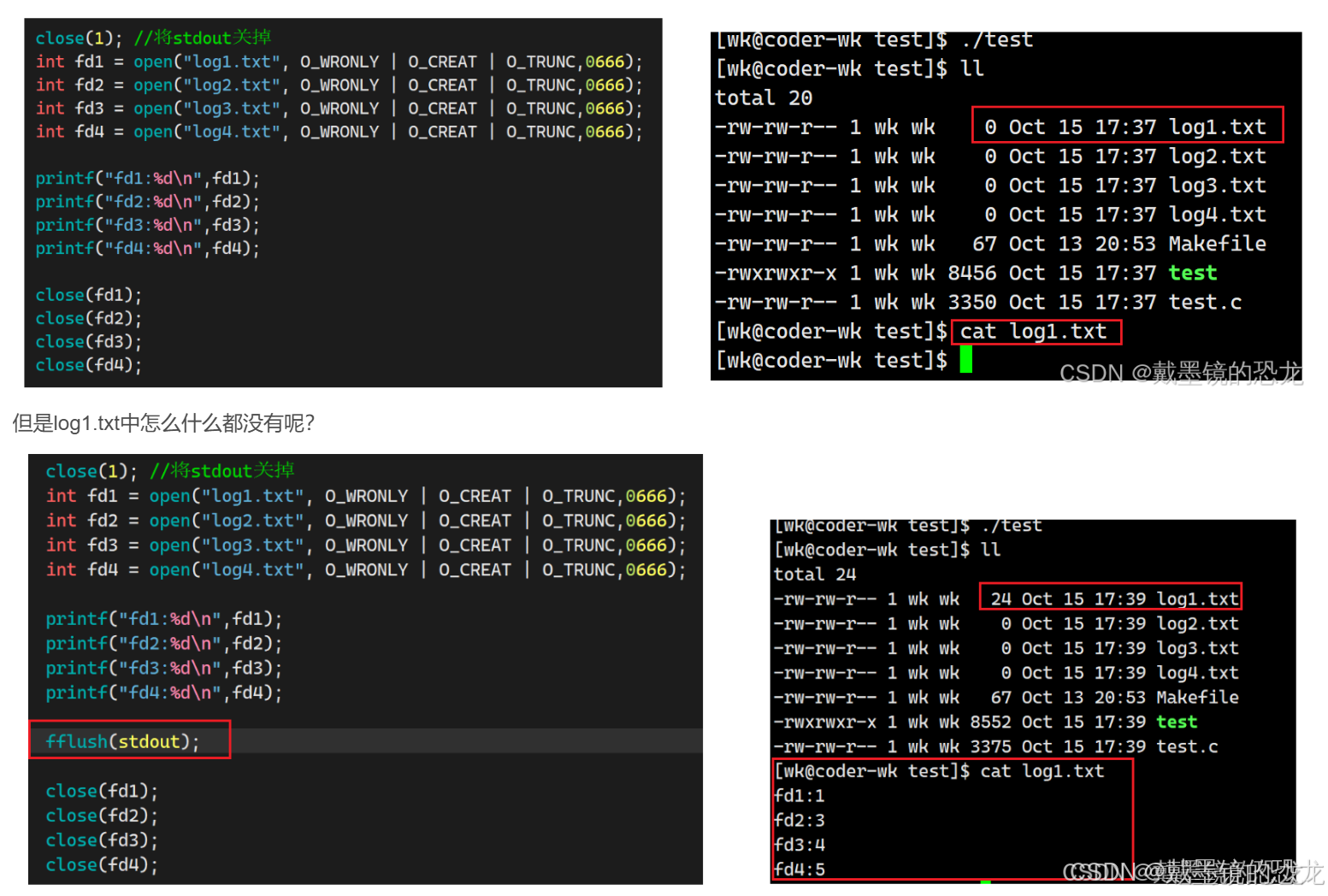This screenshot has height=896, width=1328.
Task: Select the "24 Oct 15 17:39 log1.txt" entry
Action: click(x=1115, y=598)
